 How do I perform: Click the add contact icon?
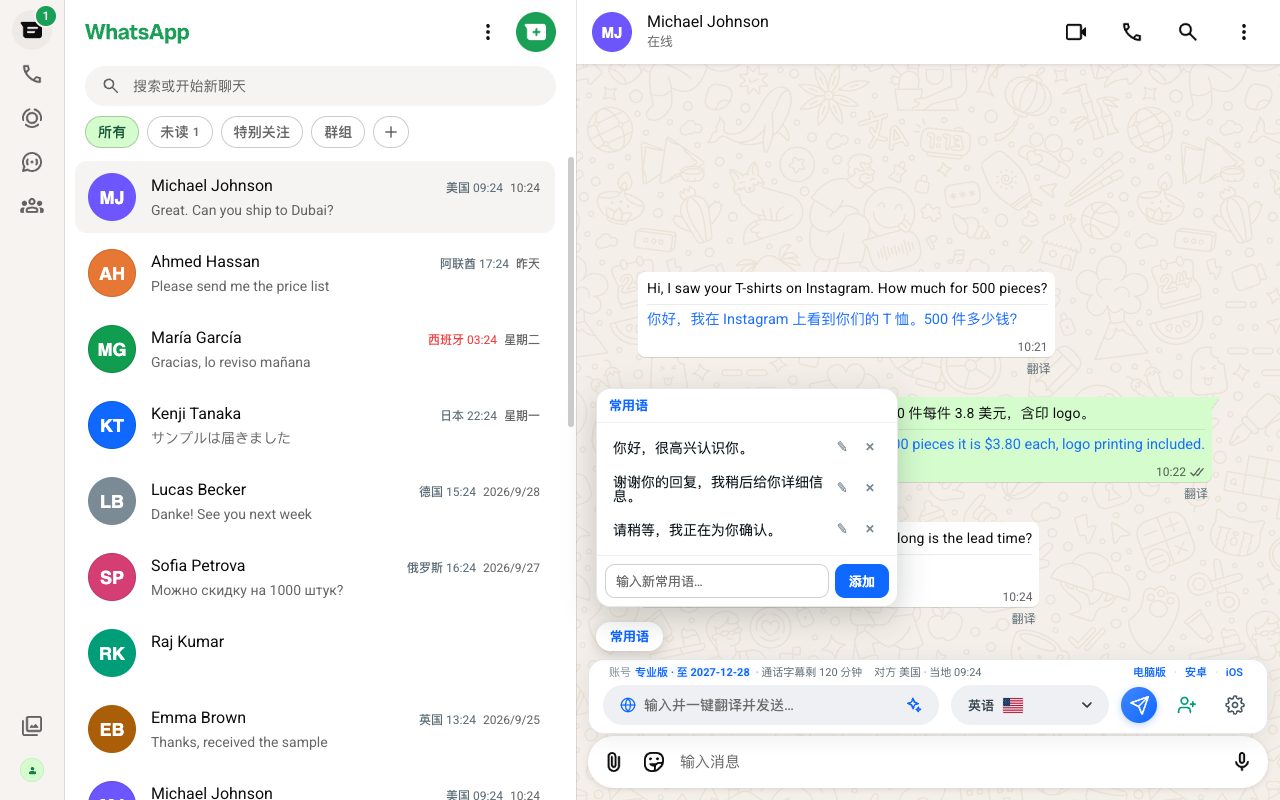[x=1187, y=705]
